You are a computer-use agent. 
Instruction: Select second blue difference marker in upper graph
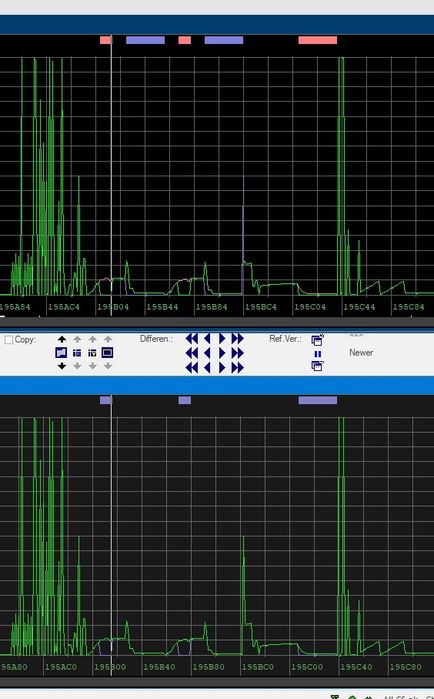point(224,40)
